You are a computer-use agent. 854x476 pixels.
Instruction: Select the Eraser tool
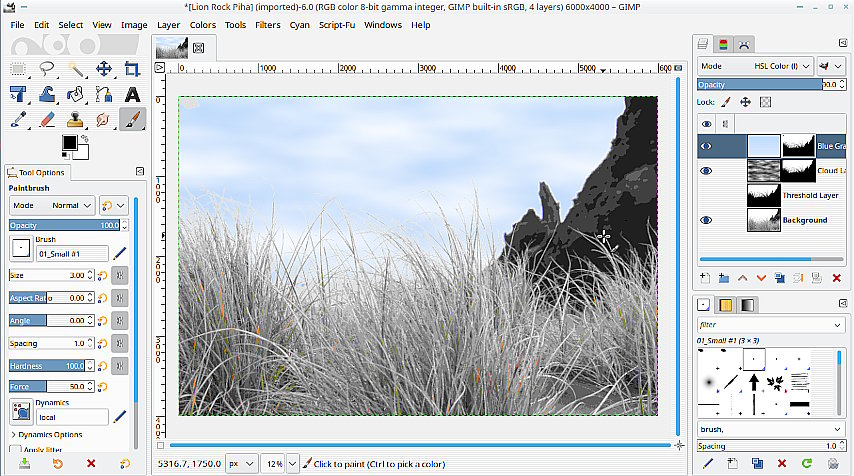coord(47,119)
